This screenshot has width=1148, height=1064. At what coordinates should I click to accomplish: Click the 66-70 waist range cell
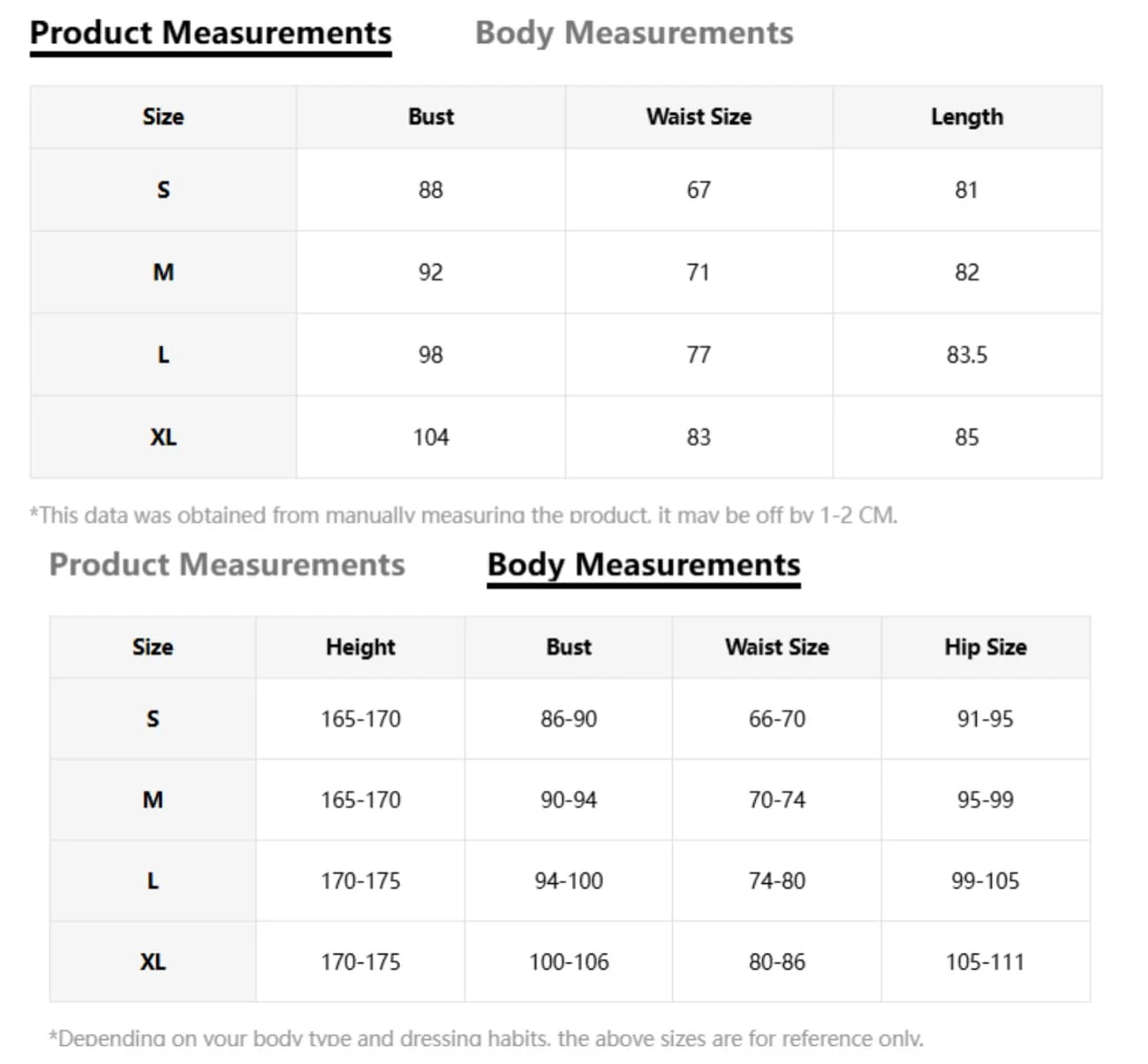coord(777,719)
